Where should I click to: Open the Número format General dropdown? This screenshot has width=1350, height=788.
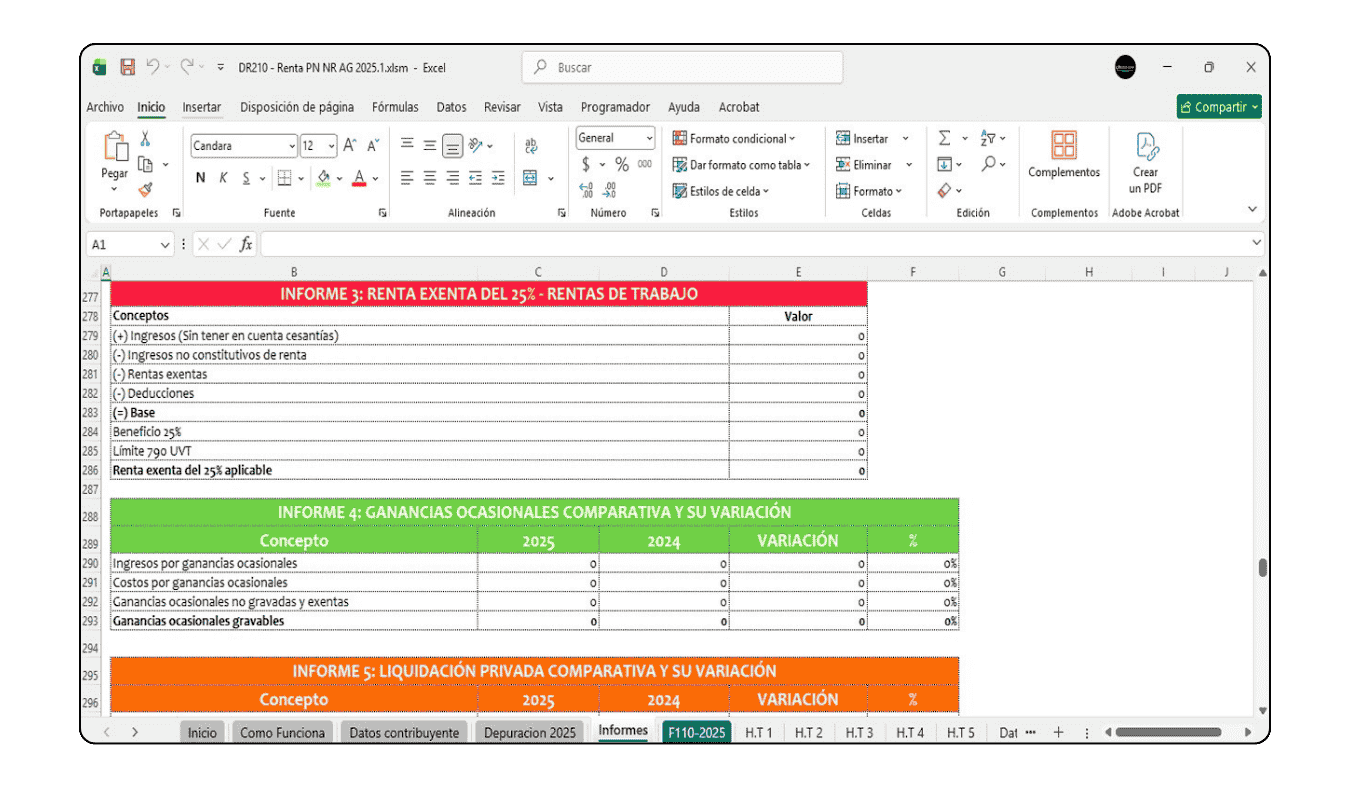pos(648,137)
